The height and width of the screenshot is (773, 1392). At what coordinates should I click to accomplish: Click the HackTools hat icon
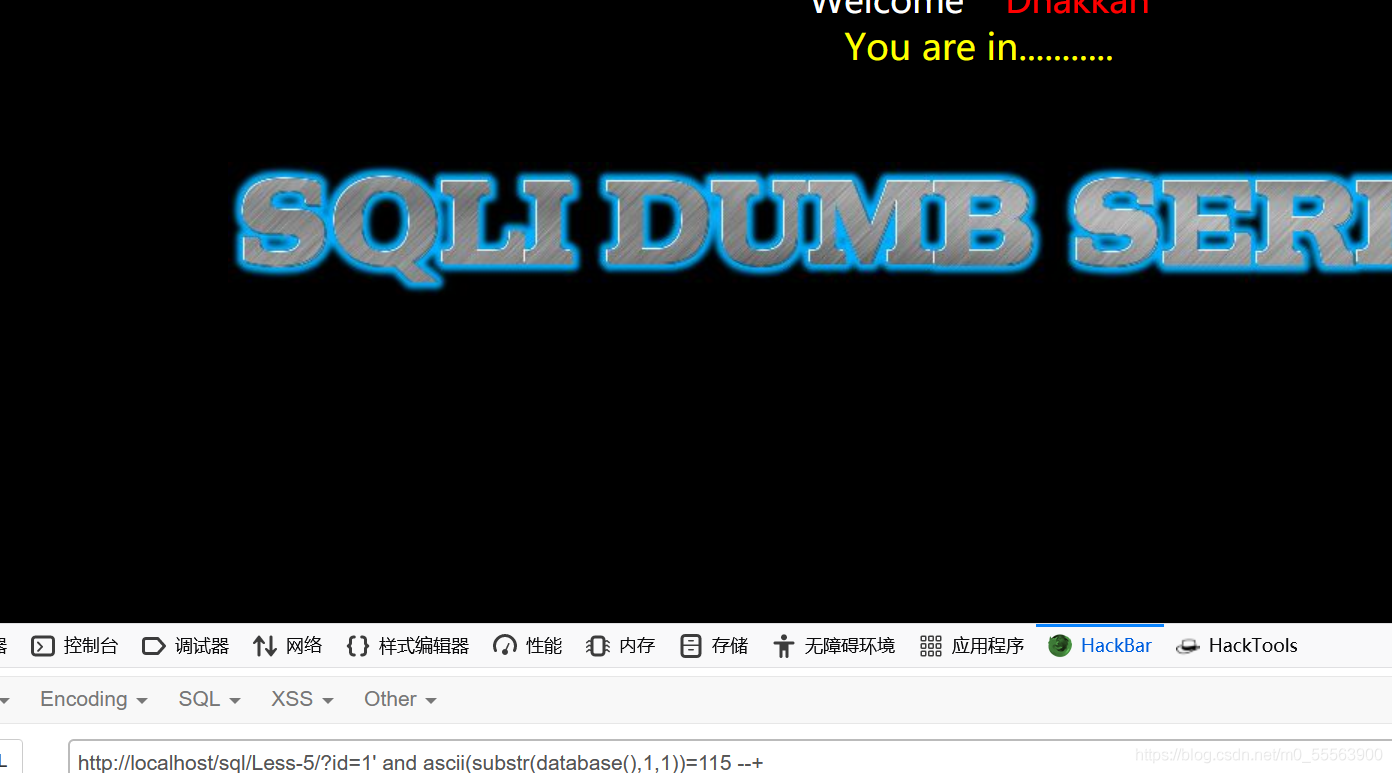[1188, 646]
